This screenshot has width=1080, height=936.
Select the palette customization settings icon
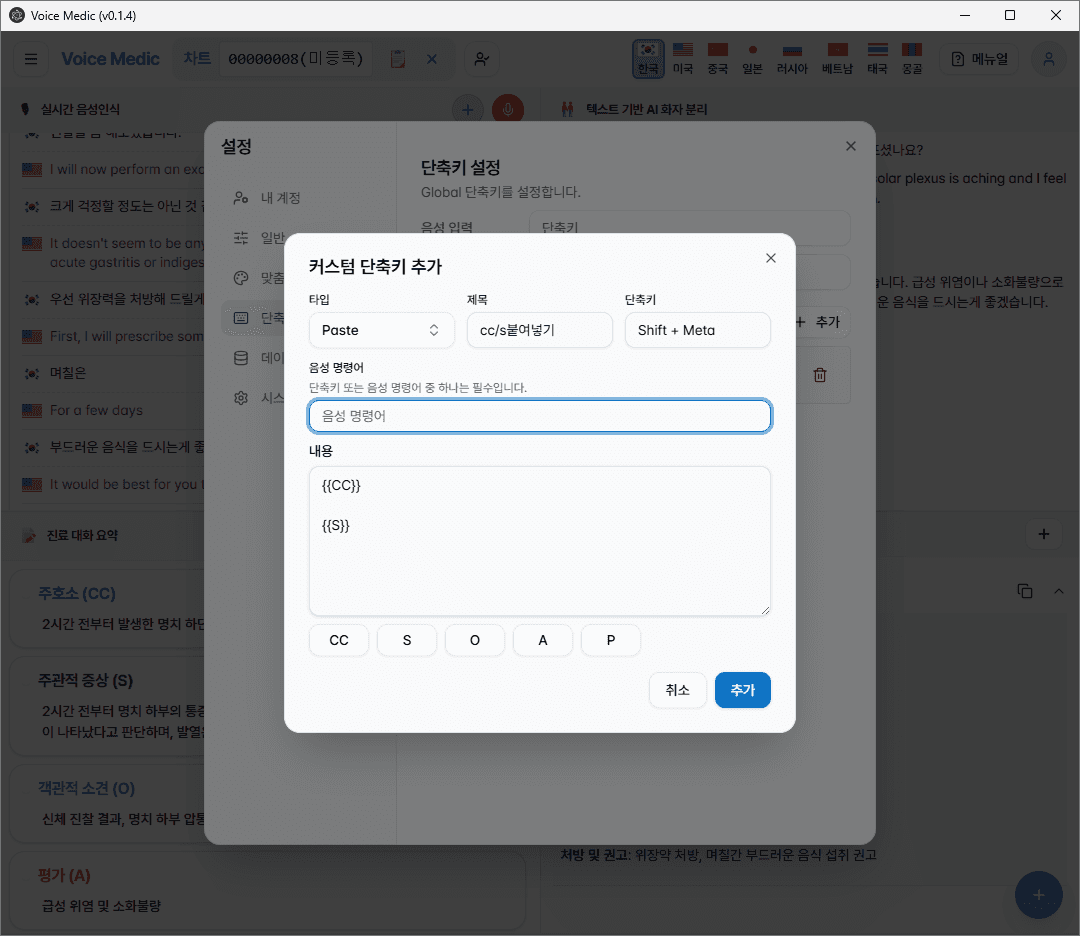tap(240, 278)
